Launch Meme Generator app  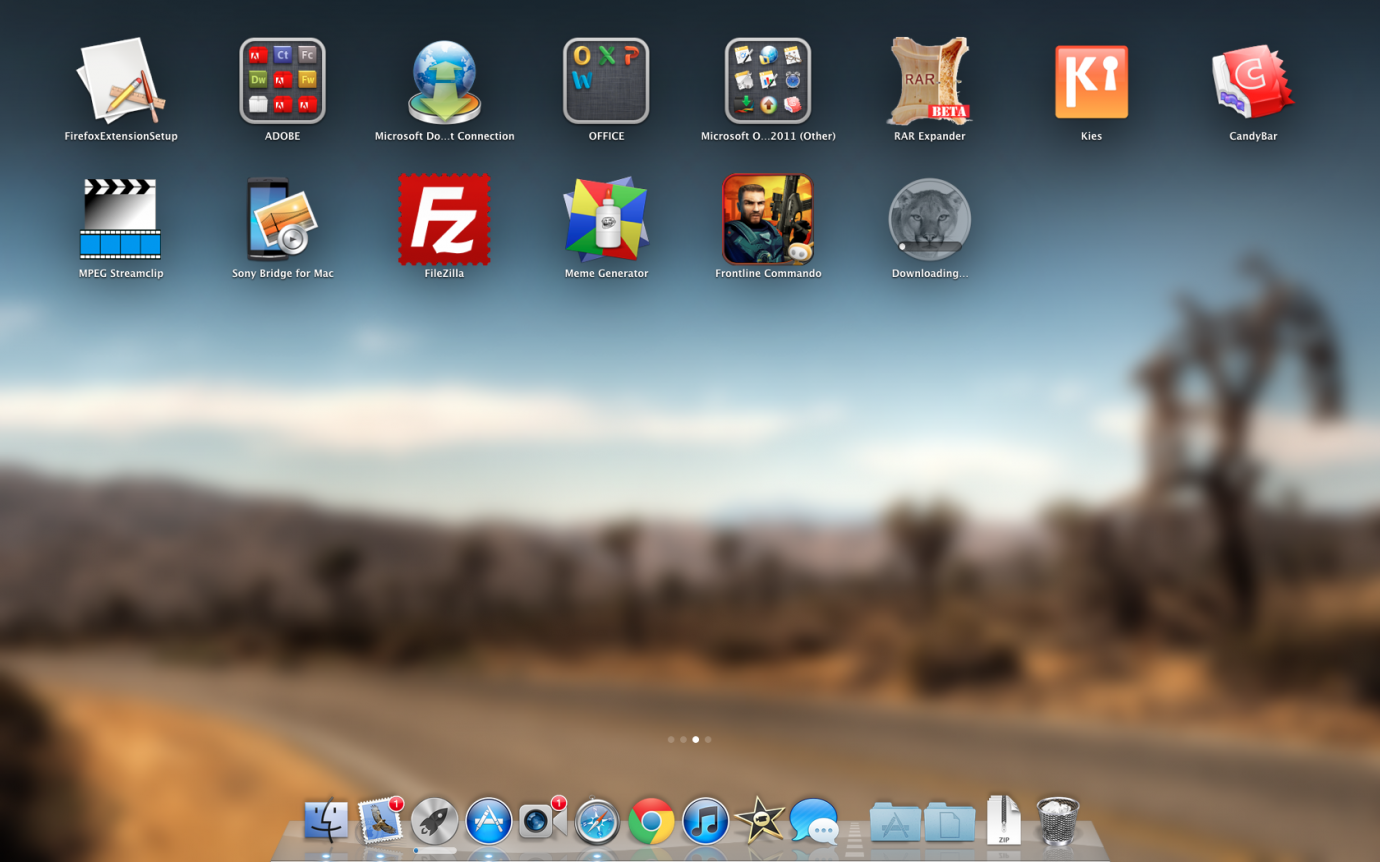coord(606,220)
